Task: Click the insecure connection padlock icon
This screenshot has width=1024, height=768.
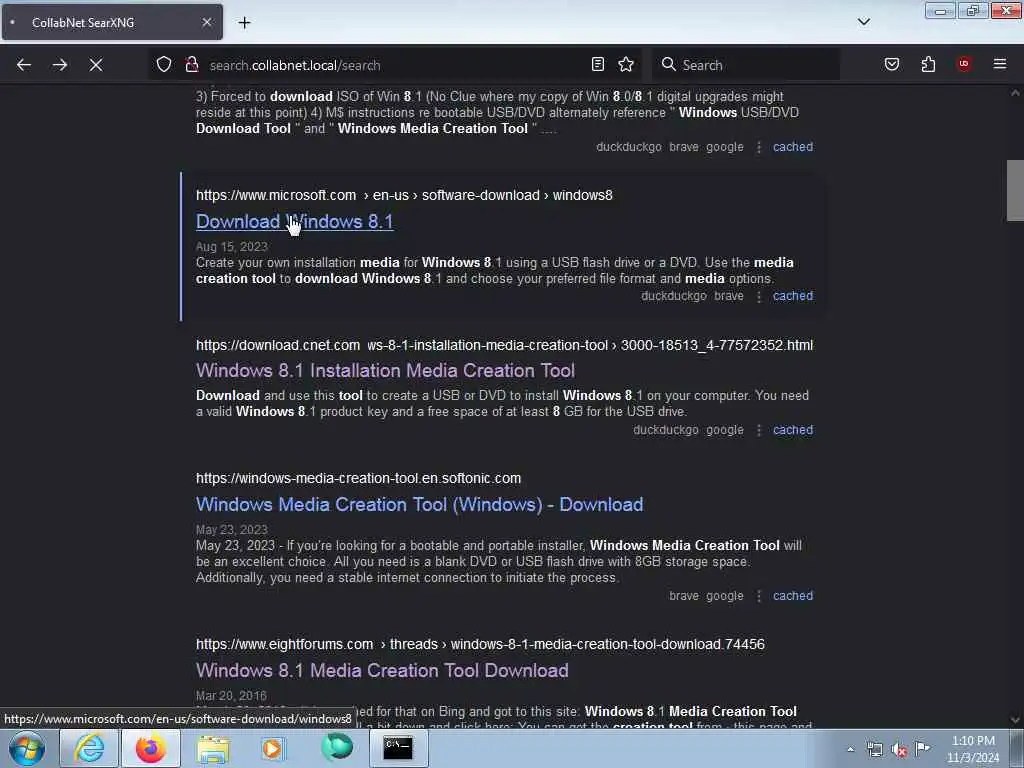Action: tap(191, 64)
